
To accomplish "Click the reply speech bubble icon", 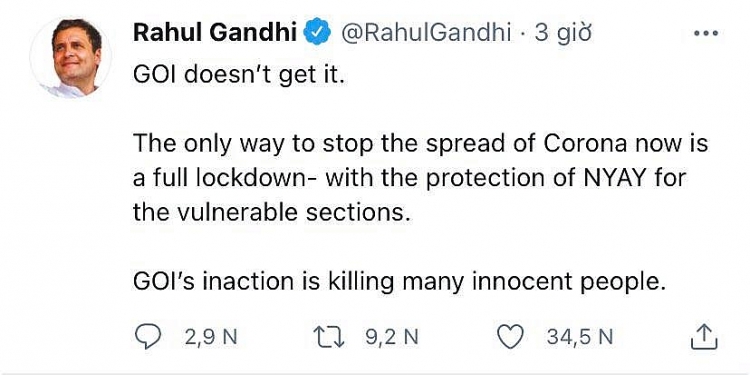I will pyautogui.click(x=148, y=338).
